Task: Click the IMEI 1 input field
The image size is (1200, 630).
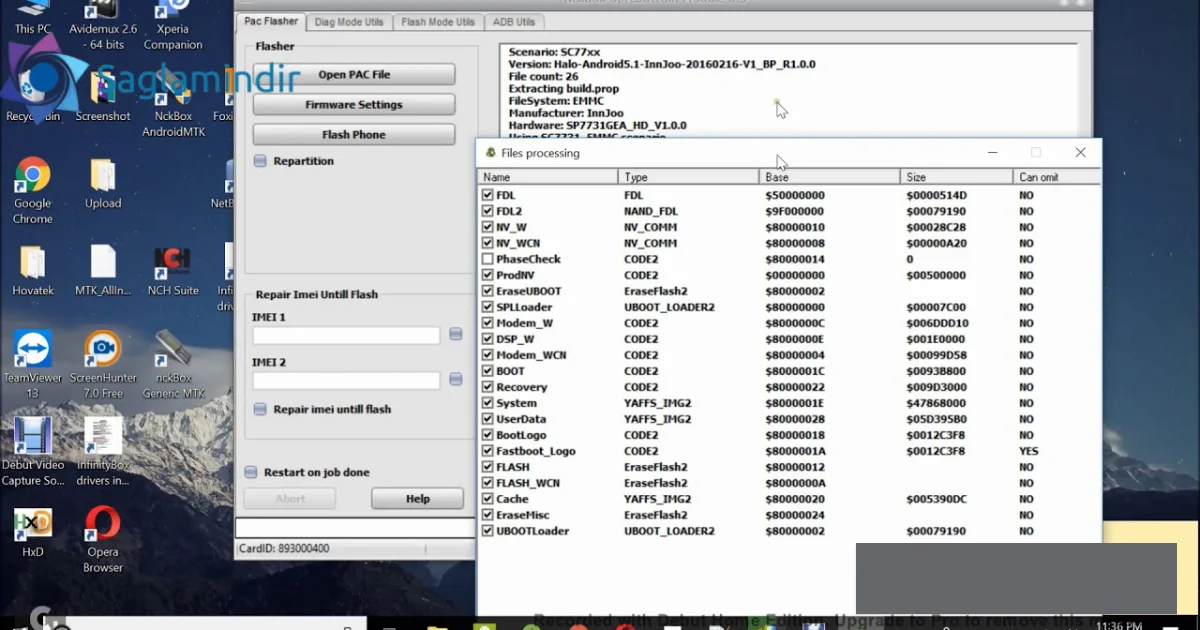Action: click(346, 336)
